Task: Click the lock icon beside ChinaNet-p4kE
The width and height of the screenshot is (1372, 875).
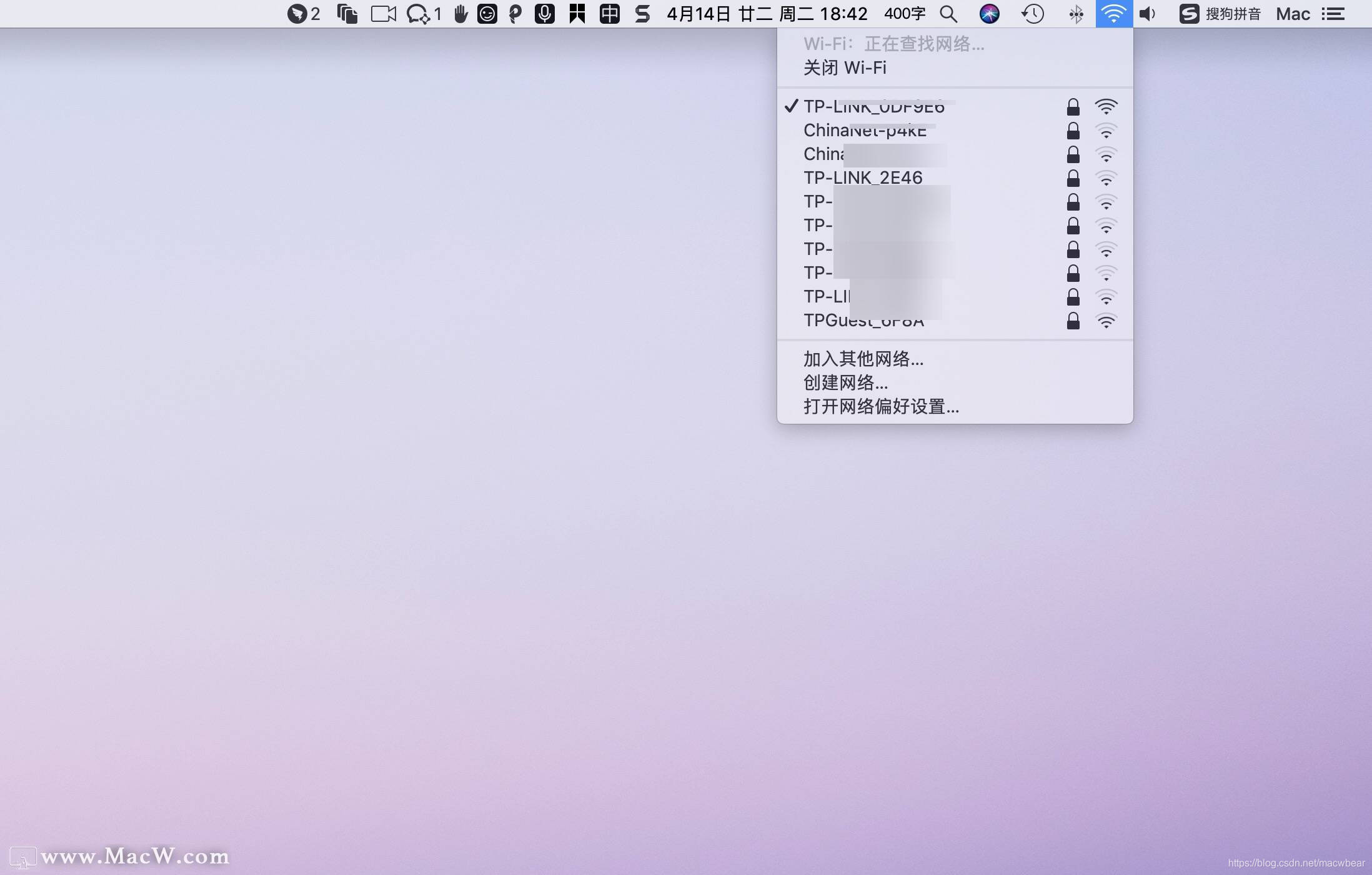Action: [x=1073, y=130]
